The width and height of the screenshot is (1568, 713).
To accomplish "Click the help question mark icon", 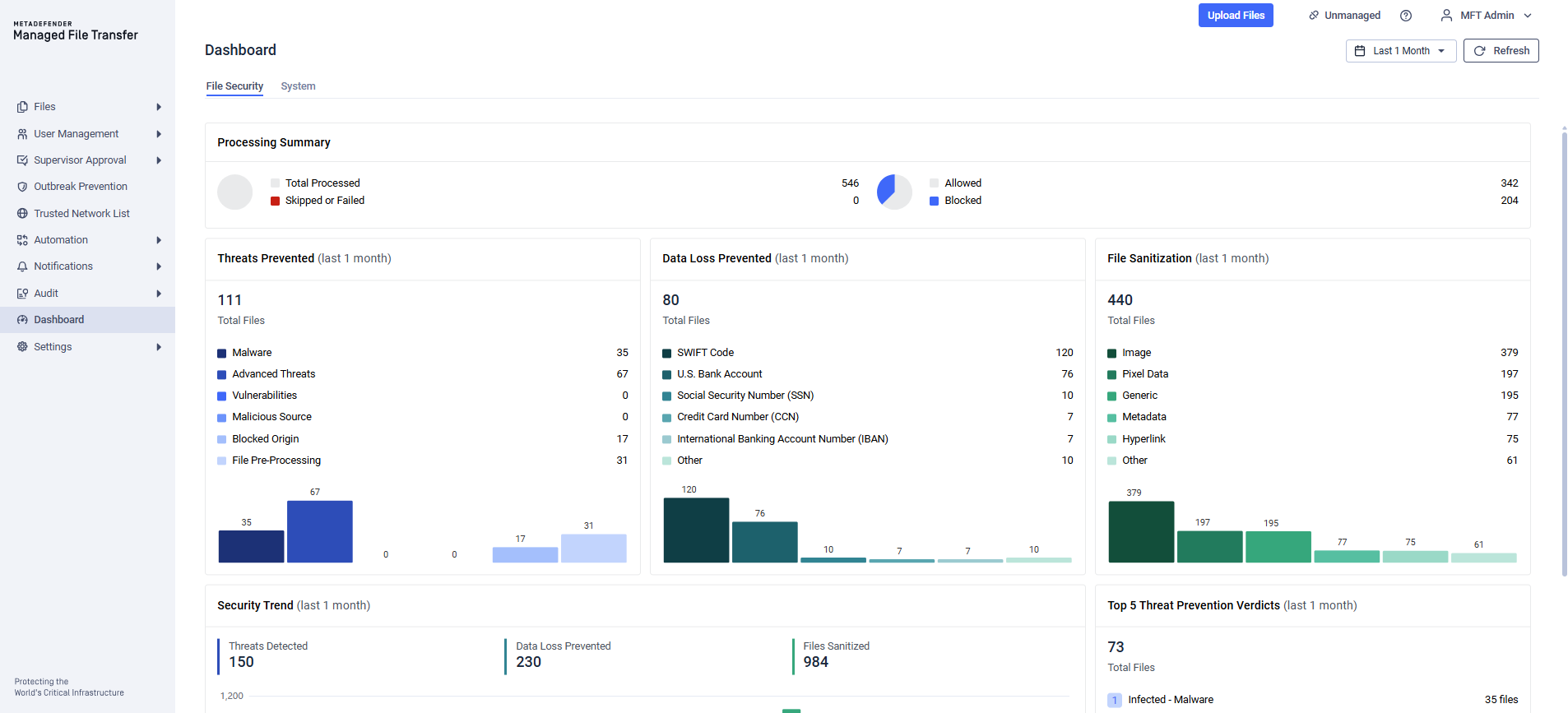I will coord(1406,16).
